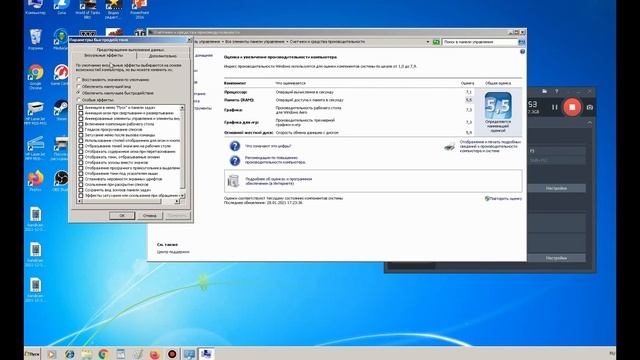Image resolution: width=640 pixels, height=360 pixels.
Task: Open Firefox from the taskbar
Action: click(155, 354)
